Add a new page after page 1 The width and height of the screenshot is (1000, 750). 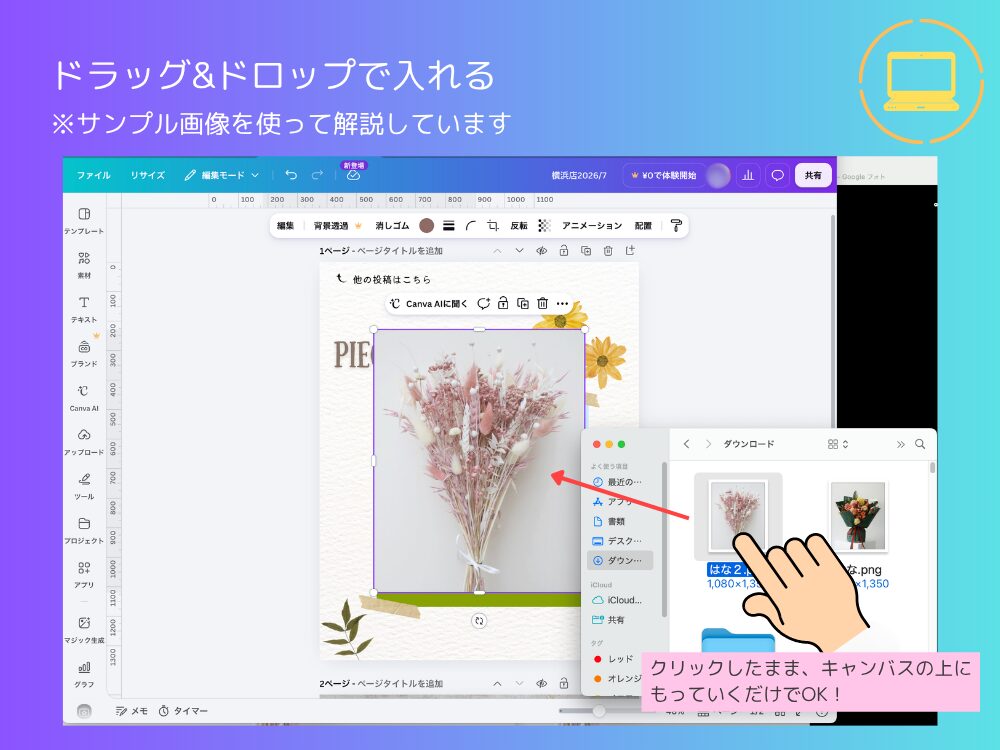(630, 251)
